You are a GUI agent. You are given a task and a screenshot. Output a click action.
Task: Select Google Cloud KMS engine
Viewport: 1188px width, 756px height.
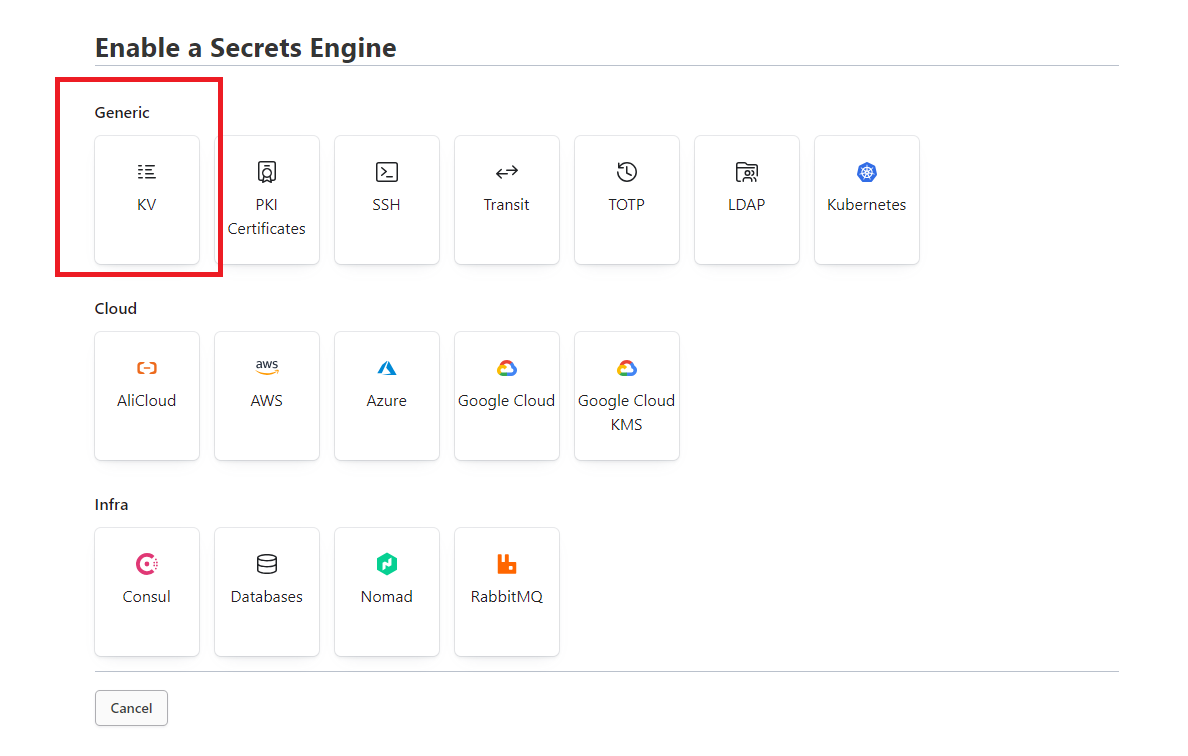coord(627,394)
